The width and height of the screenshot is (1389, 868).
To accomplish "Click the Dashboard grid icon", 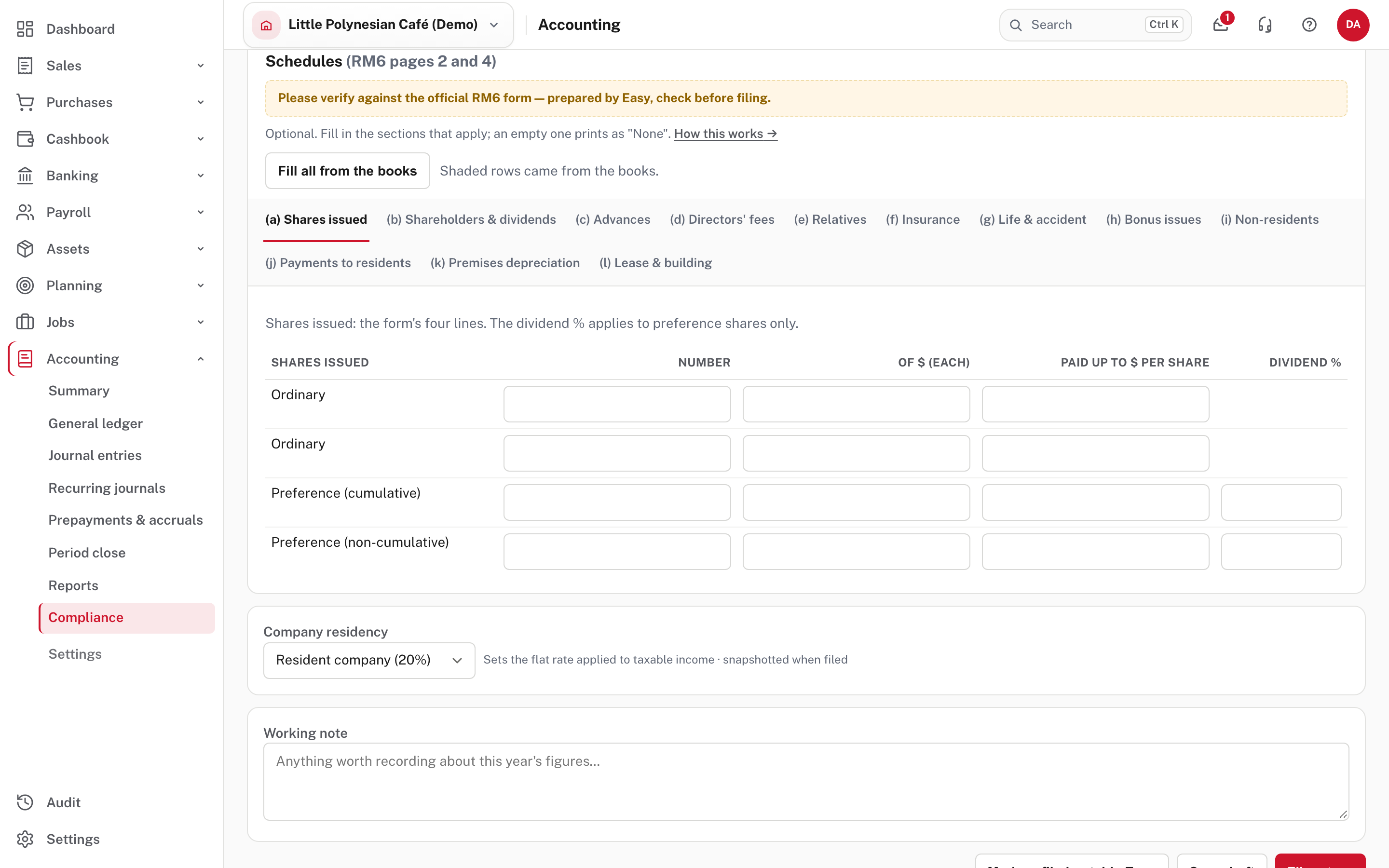I will click(x=25, y=29).
